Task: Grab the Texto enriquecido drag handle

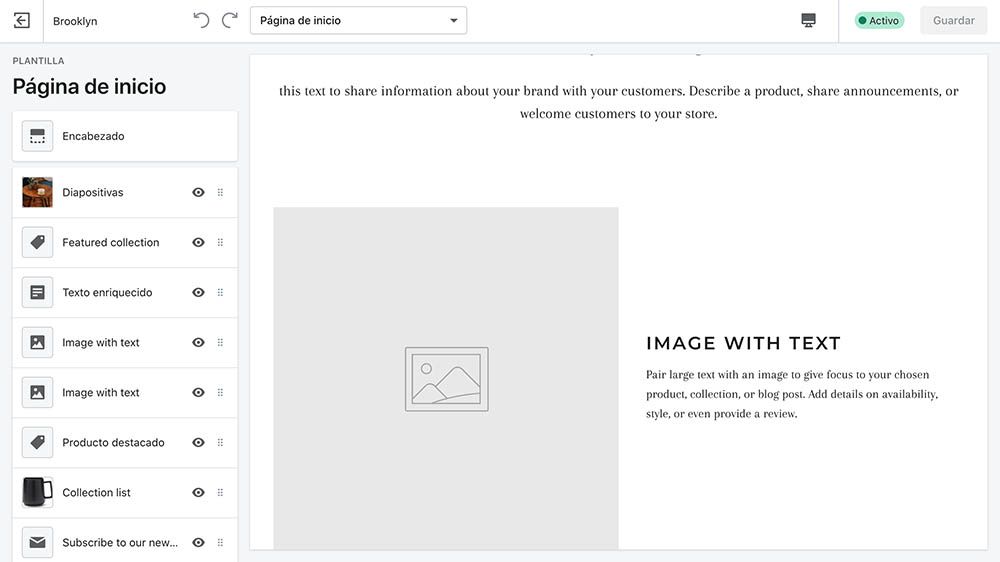Action: [x=220, y=292]
